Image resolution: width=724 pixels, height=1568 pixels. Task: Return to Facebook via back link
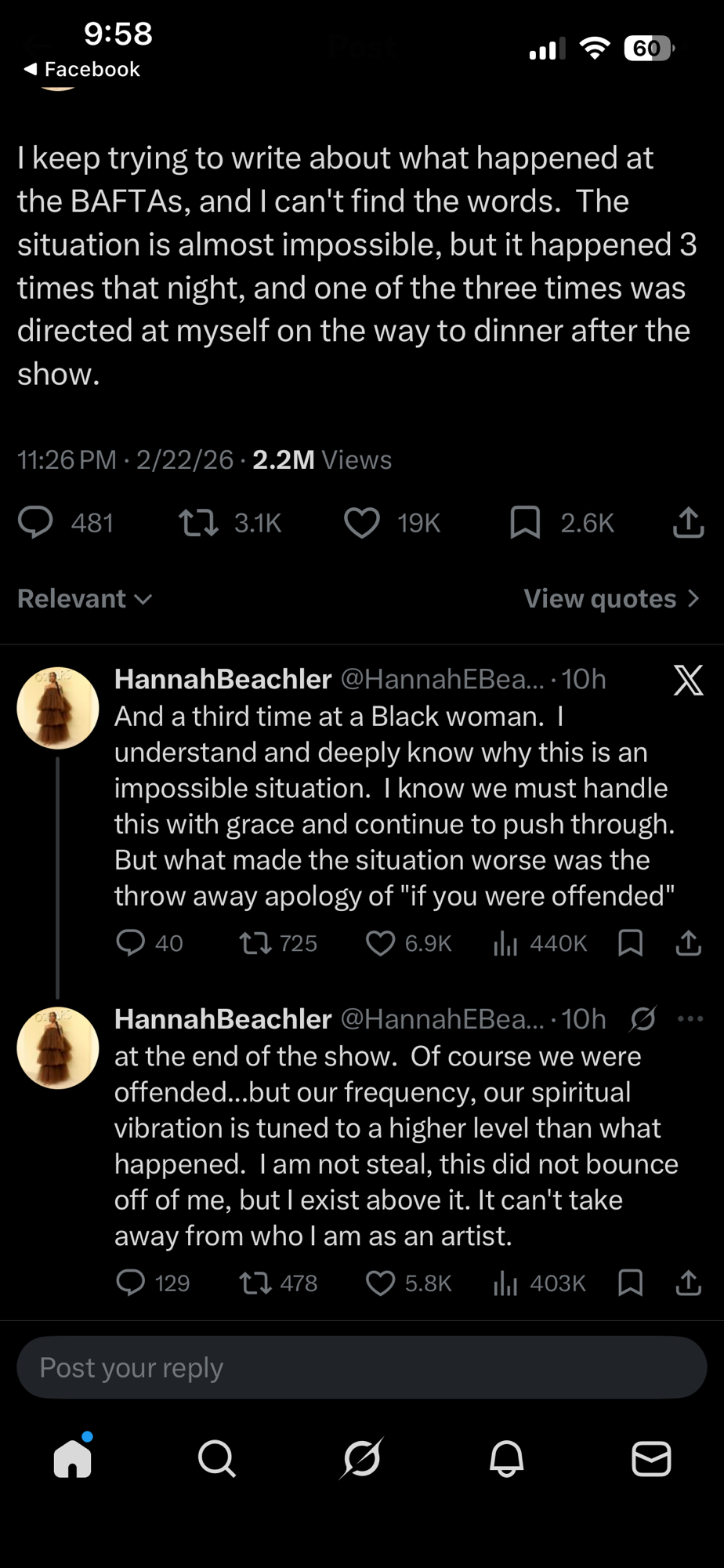(x=82, y=70)
